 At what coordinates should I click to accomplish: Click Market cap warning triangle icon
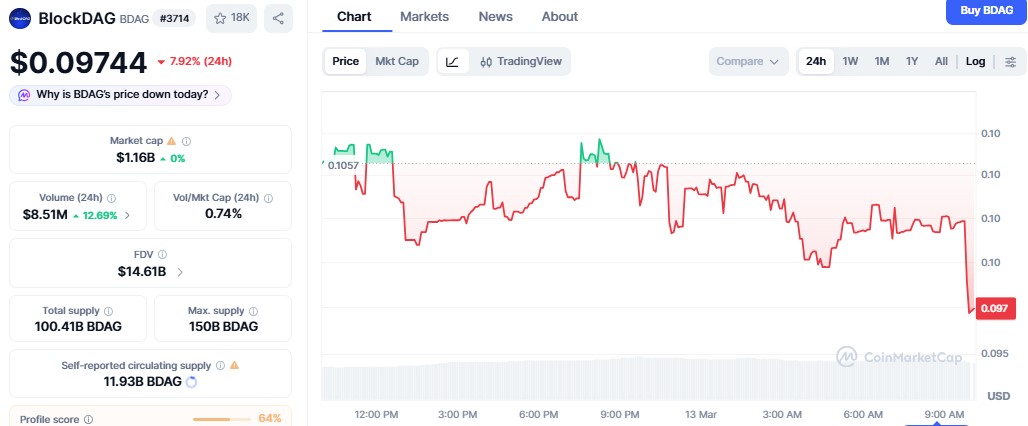coord(172,141)
